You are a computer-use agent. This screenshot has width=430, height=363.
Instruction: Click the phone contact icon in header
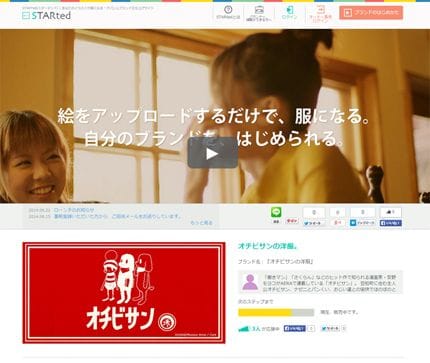tap(259, 10)
